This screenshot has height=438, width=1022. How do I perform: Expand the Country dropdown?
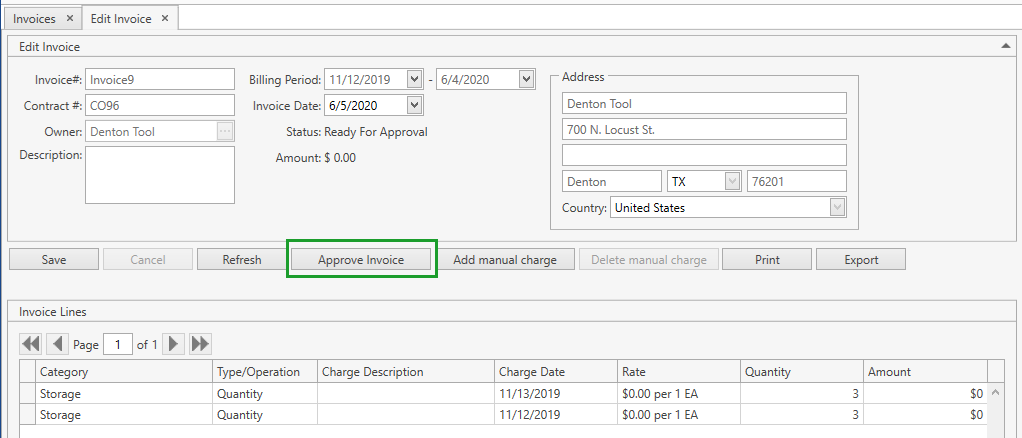[837, 208]
